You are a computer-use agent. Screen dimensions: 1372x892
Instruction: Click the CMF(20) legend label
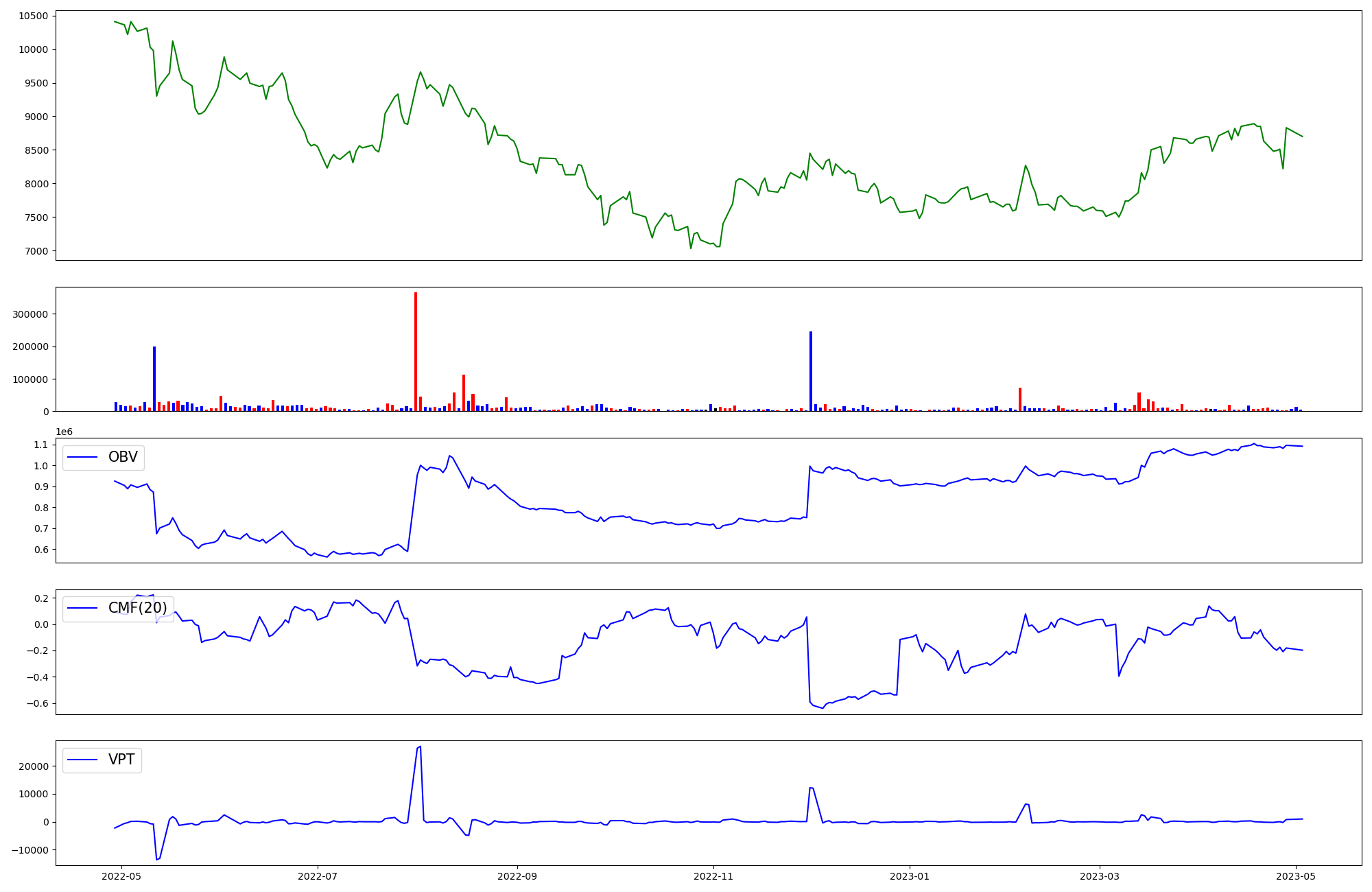tap(137, 608)
